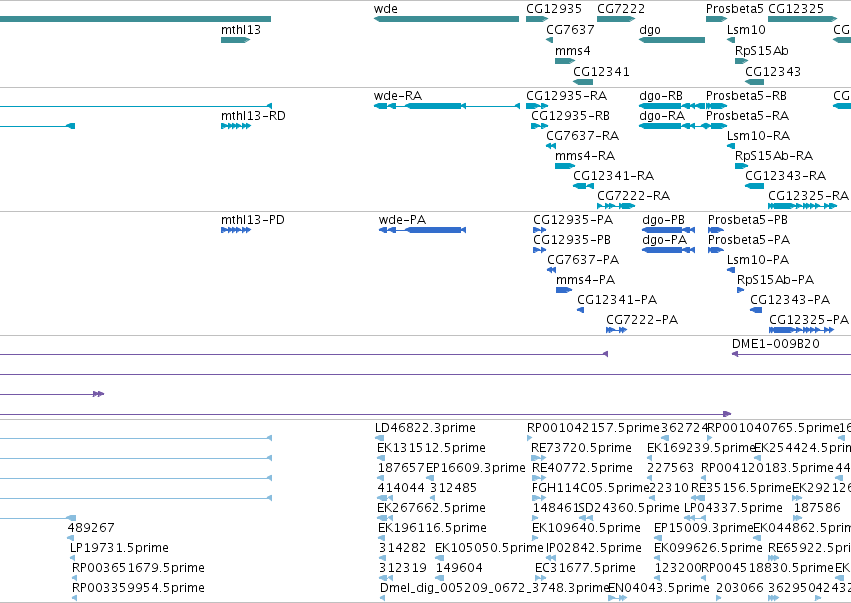Click the RpS15Ab-PA protein label
Screen dimensions: 851x603
[x=776, y=280]
